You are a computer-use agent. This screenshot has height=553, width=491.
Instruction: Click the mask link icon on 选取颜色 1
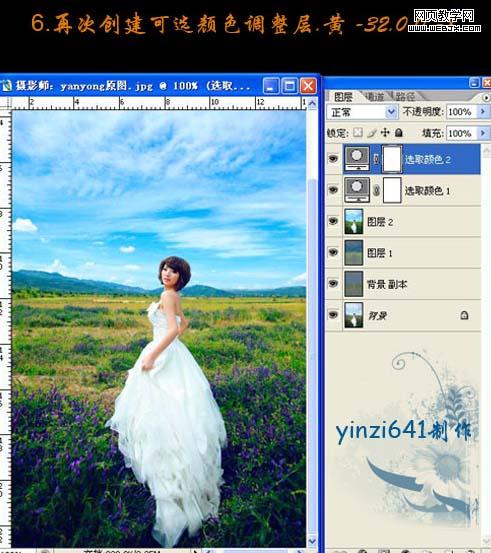376,190
